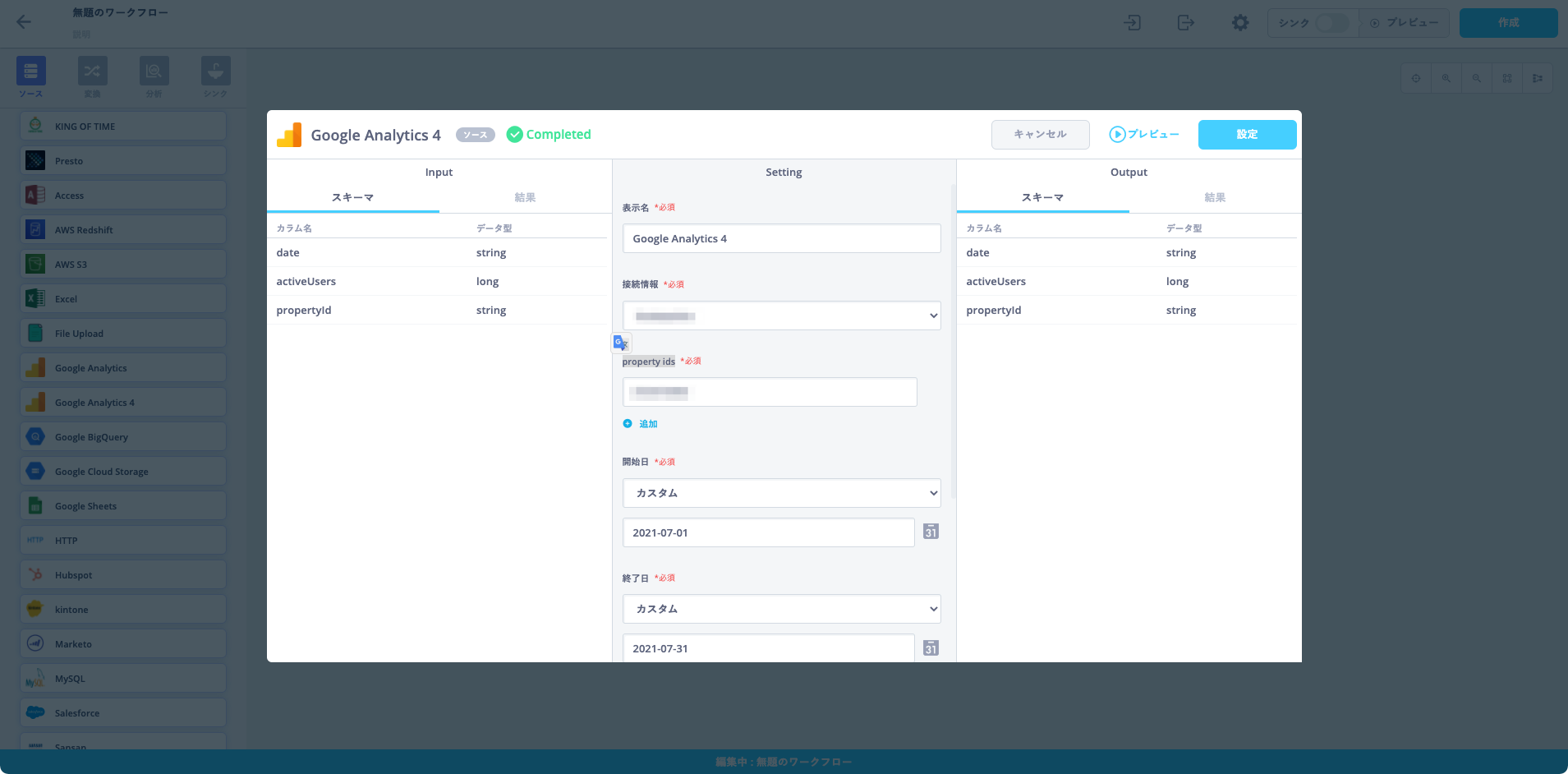The height and width of the screenshot is (774, 1568).
Task: Open calendar for end date
Action: [931, 647]
